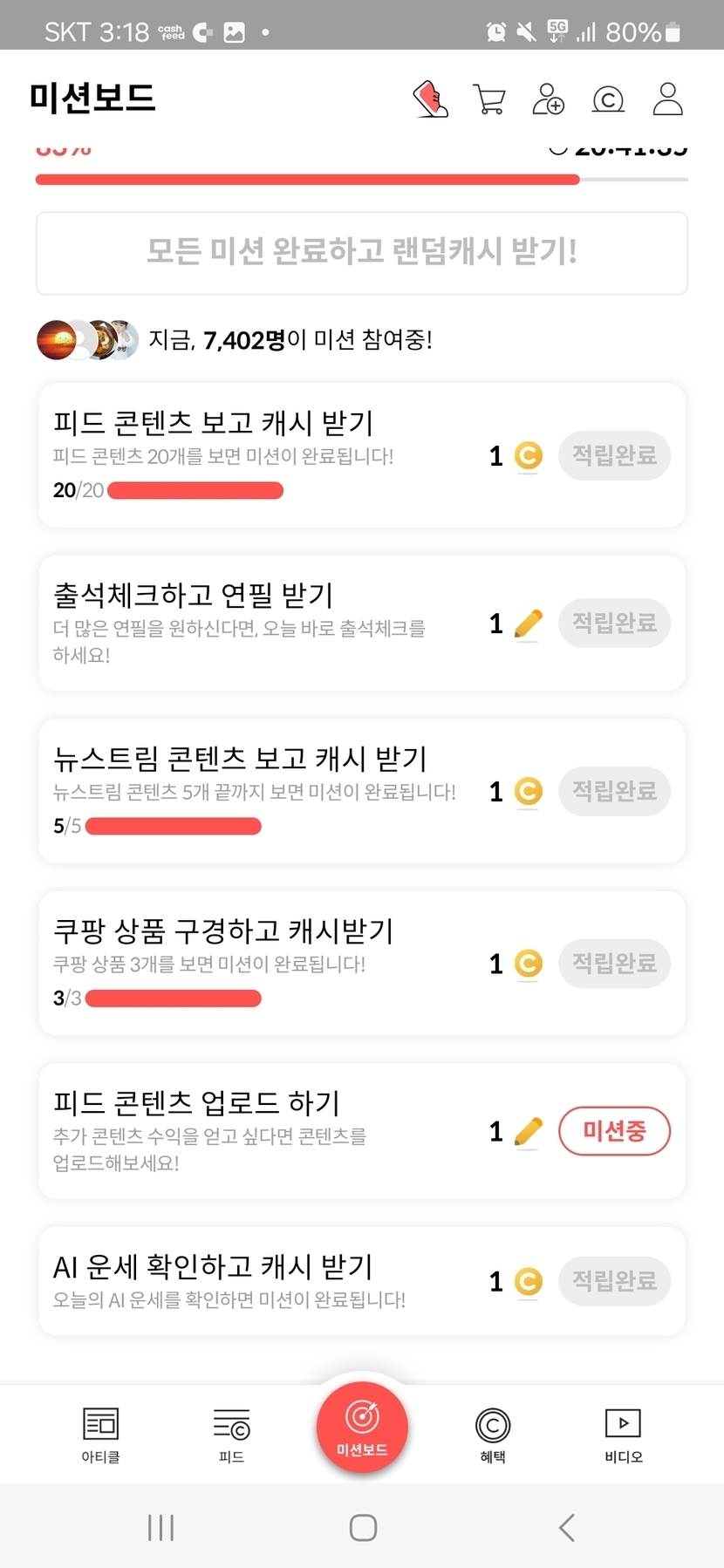Tap 적립완료 for 출석체크하고 연필 받기
Viewport: 724px width, 1568px height.
click(x=614, y=623)
